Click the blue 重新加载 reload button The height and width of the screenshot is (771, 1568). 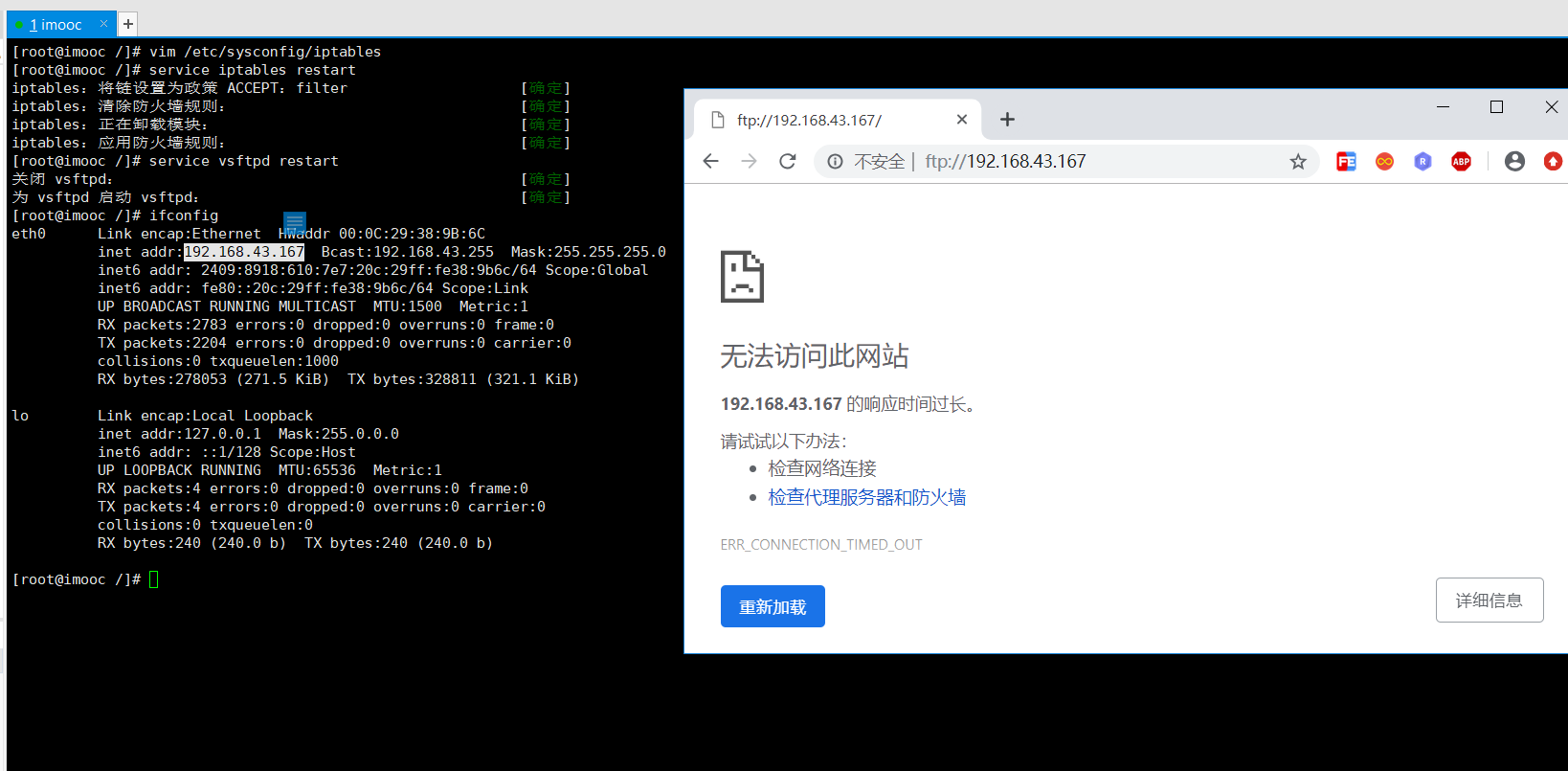(x=773, y=606)
